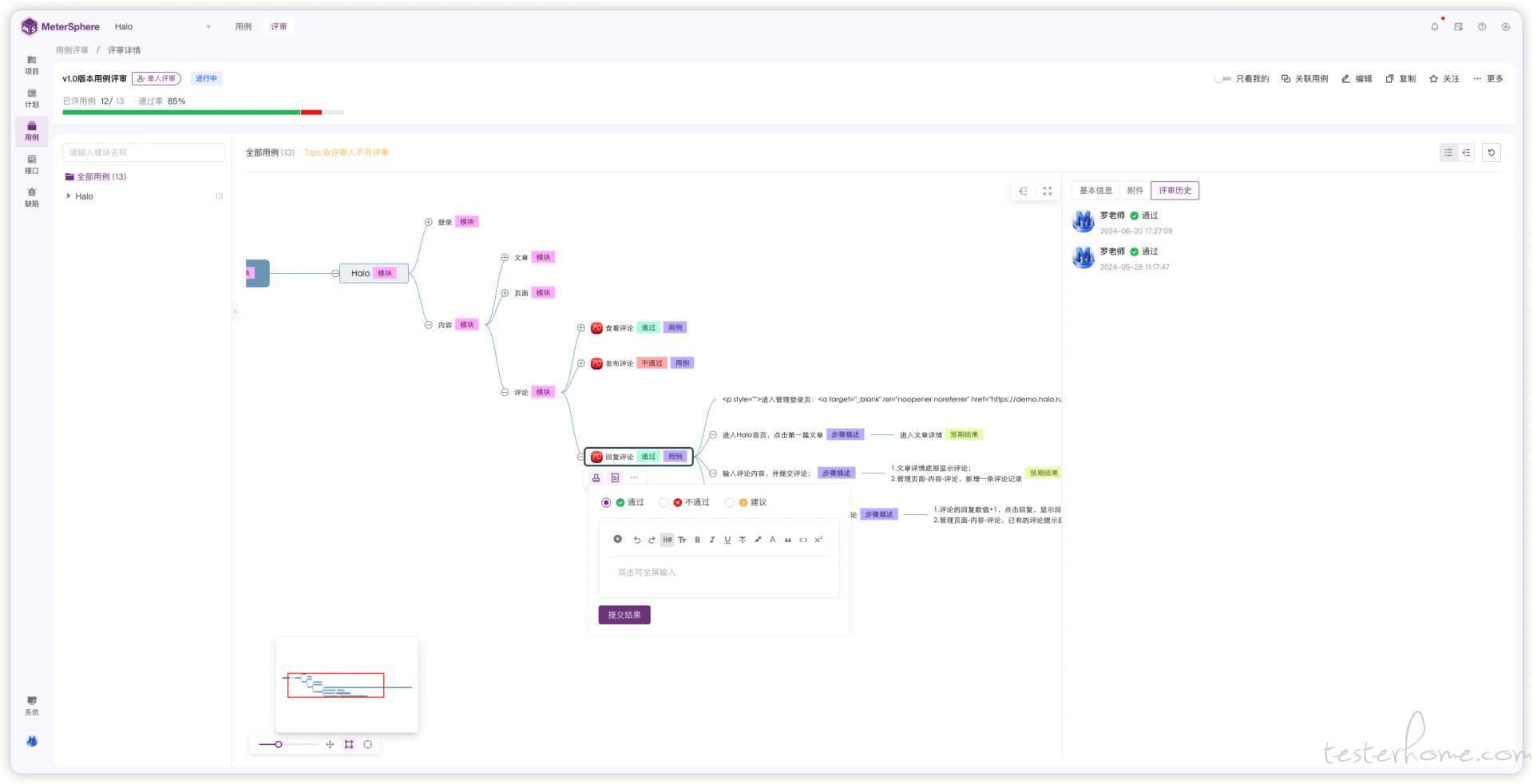Expand the 登录 module node
The height and width of the screenshot is (784, 1533).
click(x=428, y=222)
